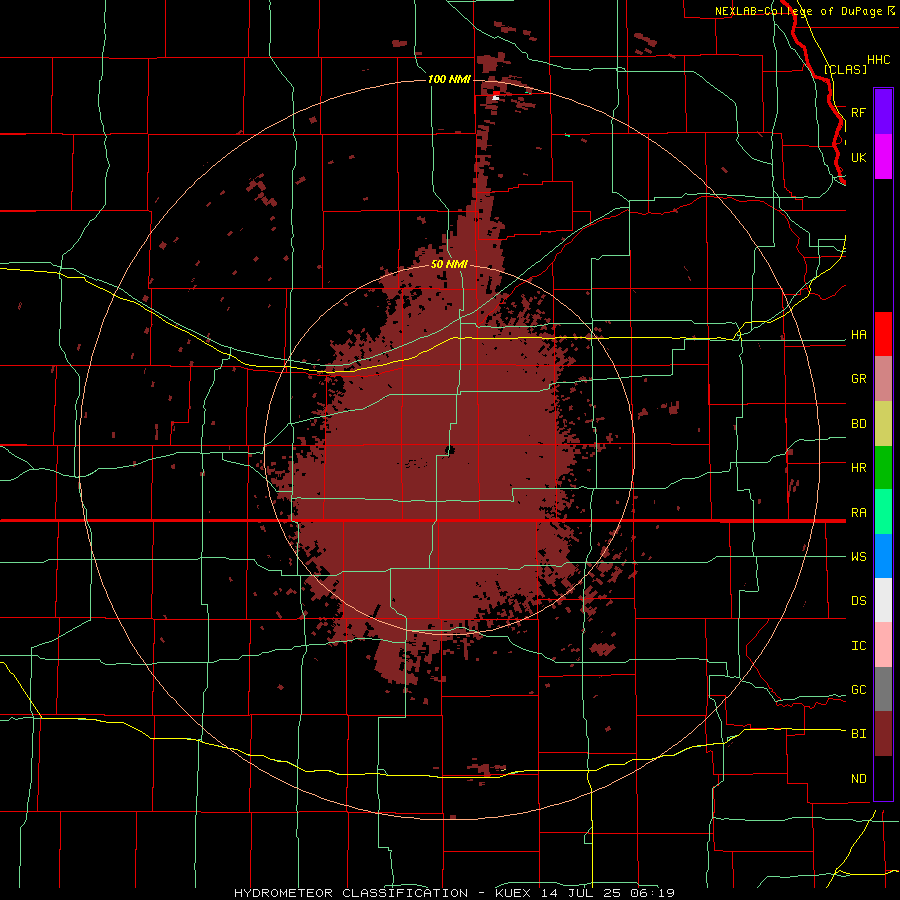Image resolution: width=900 pixels, height=900 pixels.
Task: Click the red HA legend swatch
Action: coord(883,334)
